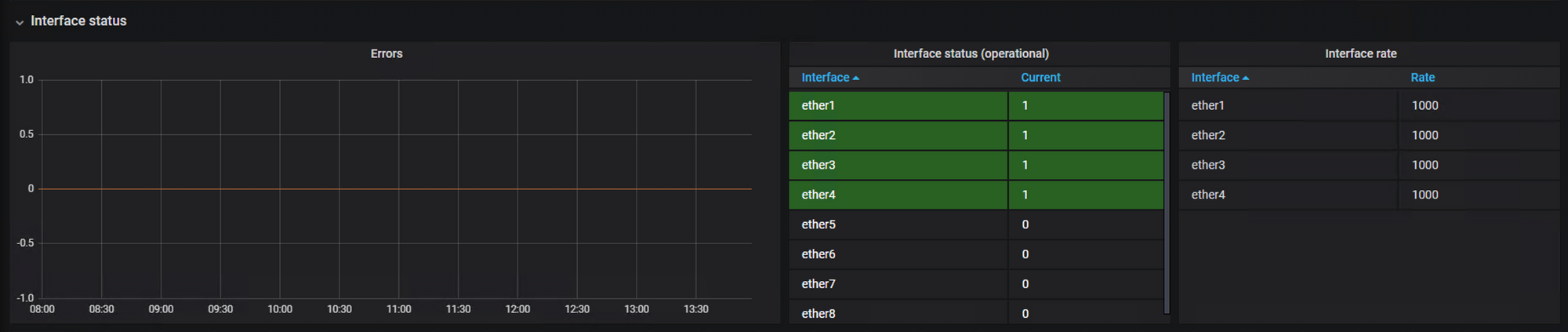Sort rate table by Rate column
Viewport: 1568px width, 332px height.
click(1422, 77)
